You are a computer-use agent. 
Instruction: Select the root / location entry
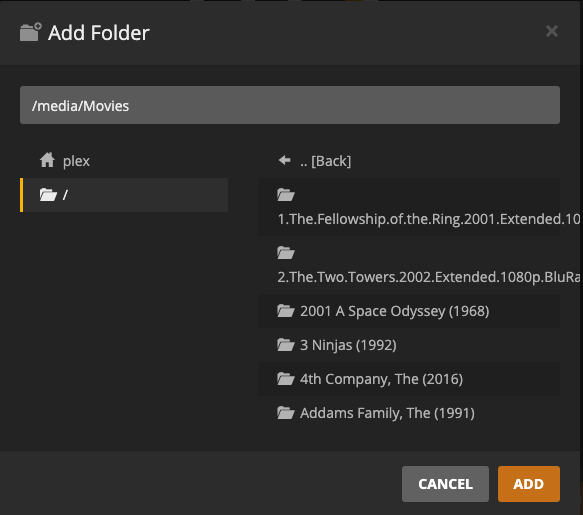124,195
